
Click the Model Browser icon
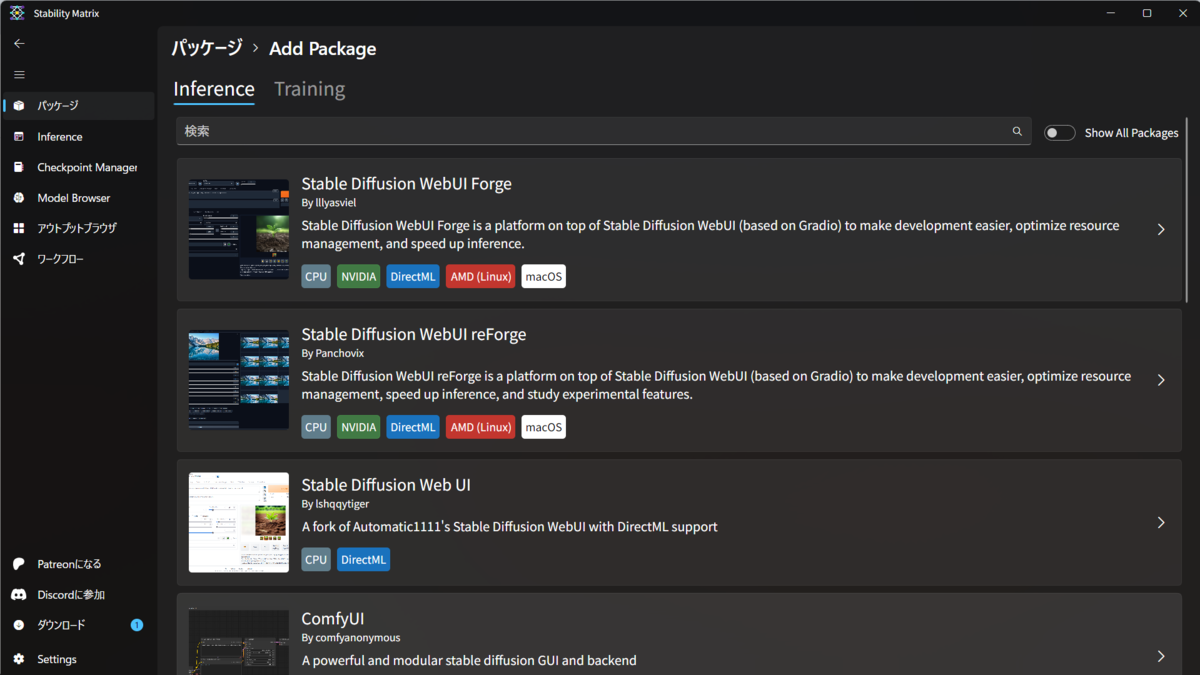[19, 198]
